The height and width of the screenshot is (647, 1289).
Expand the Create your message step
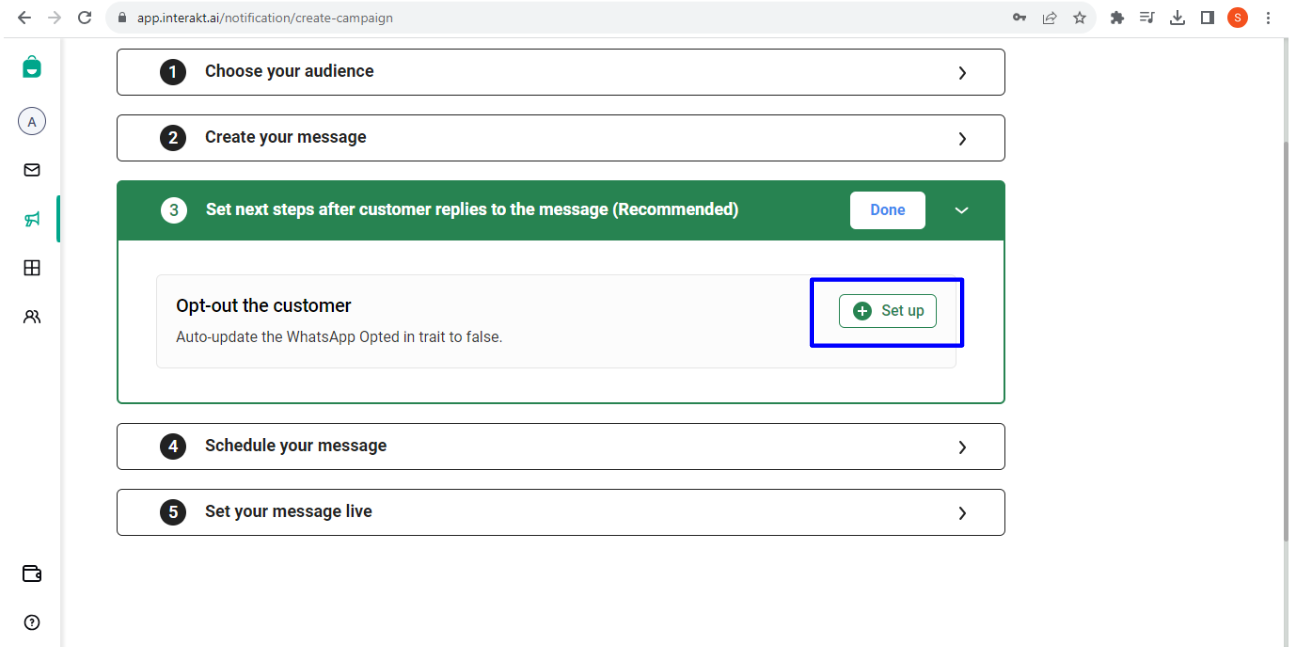[x=561, y=138]
